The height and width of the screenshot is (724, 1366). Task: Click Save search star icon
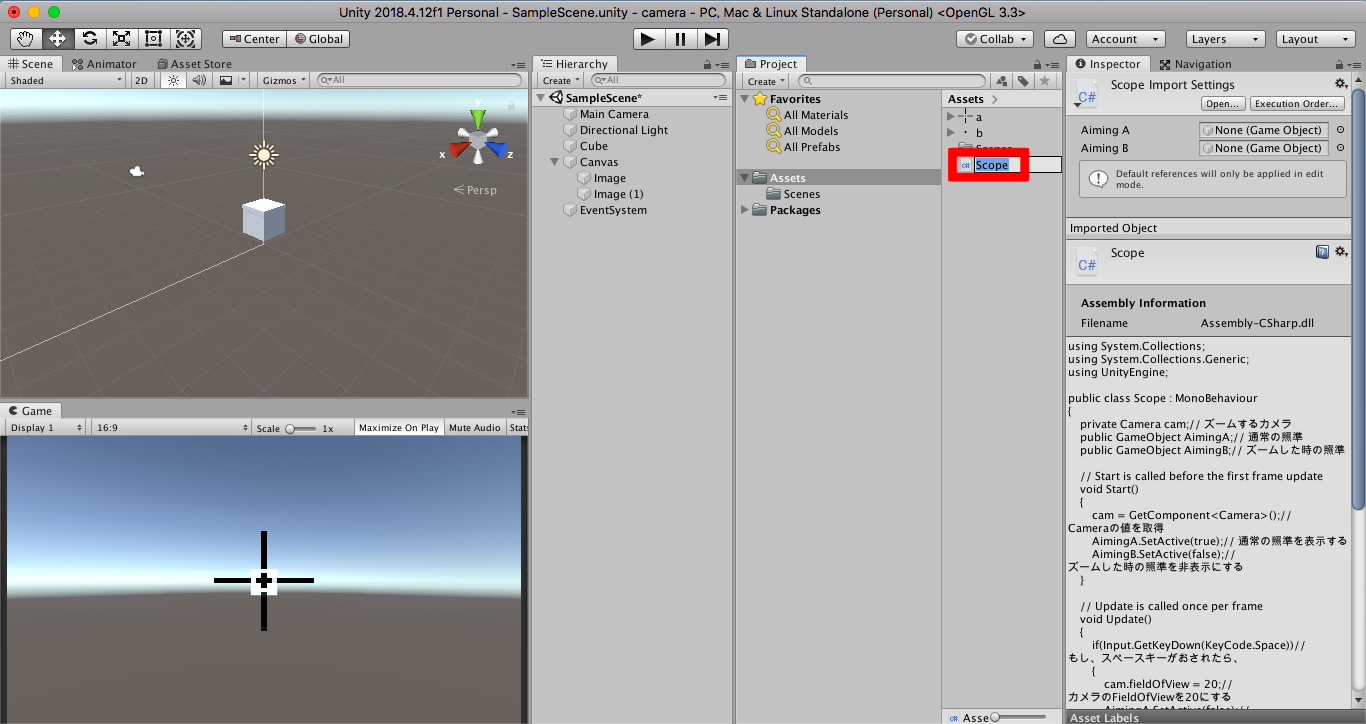tap(1045, 81)
